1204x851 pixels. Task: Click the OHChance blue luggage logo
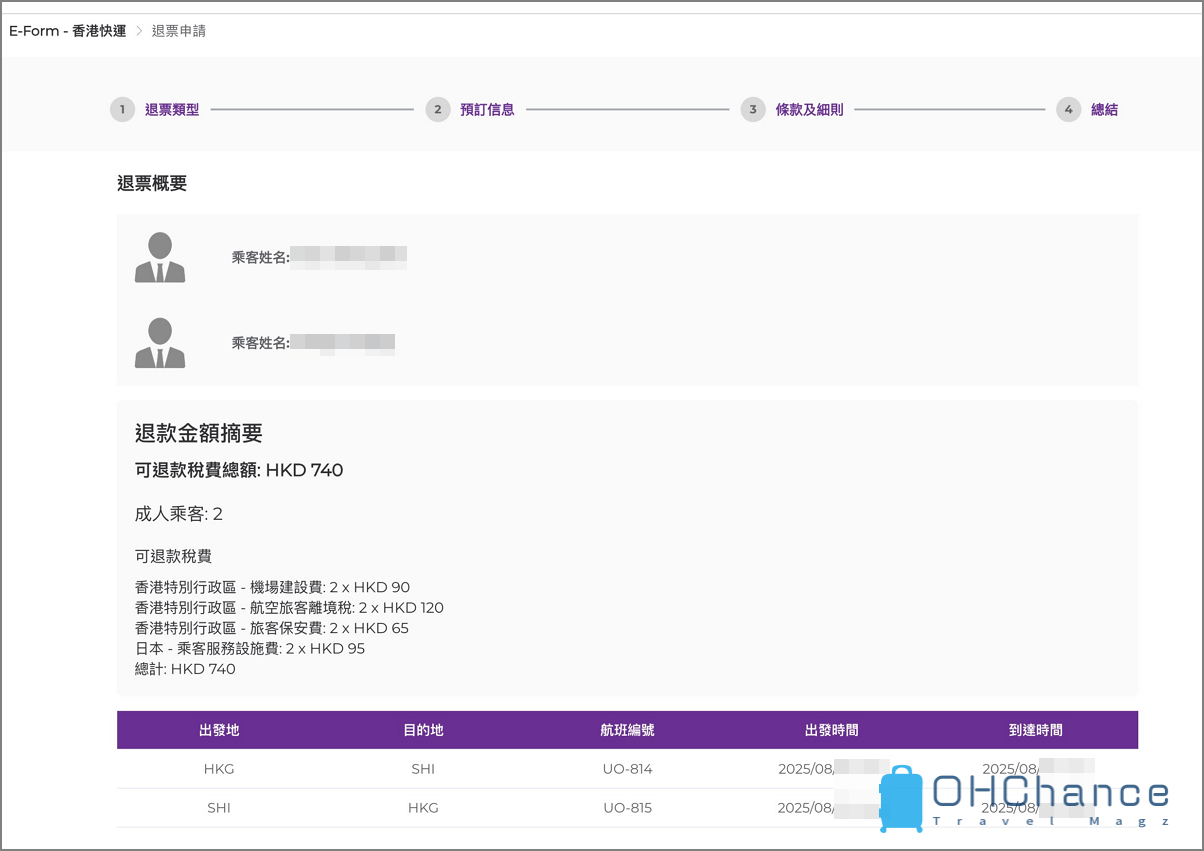click(x=901, y=799)
